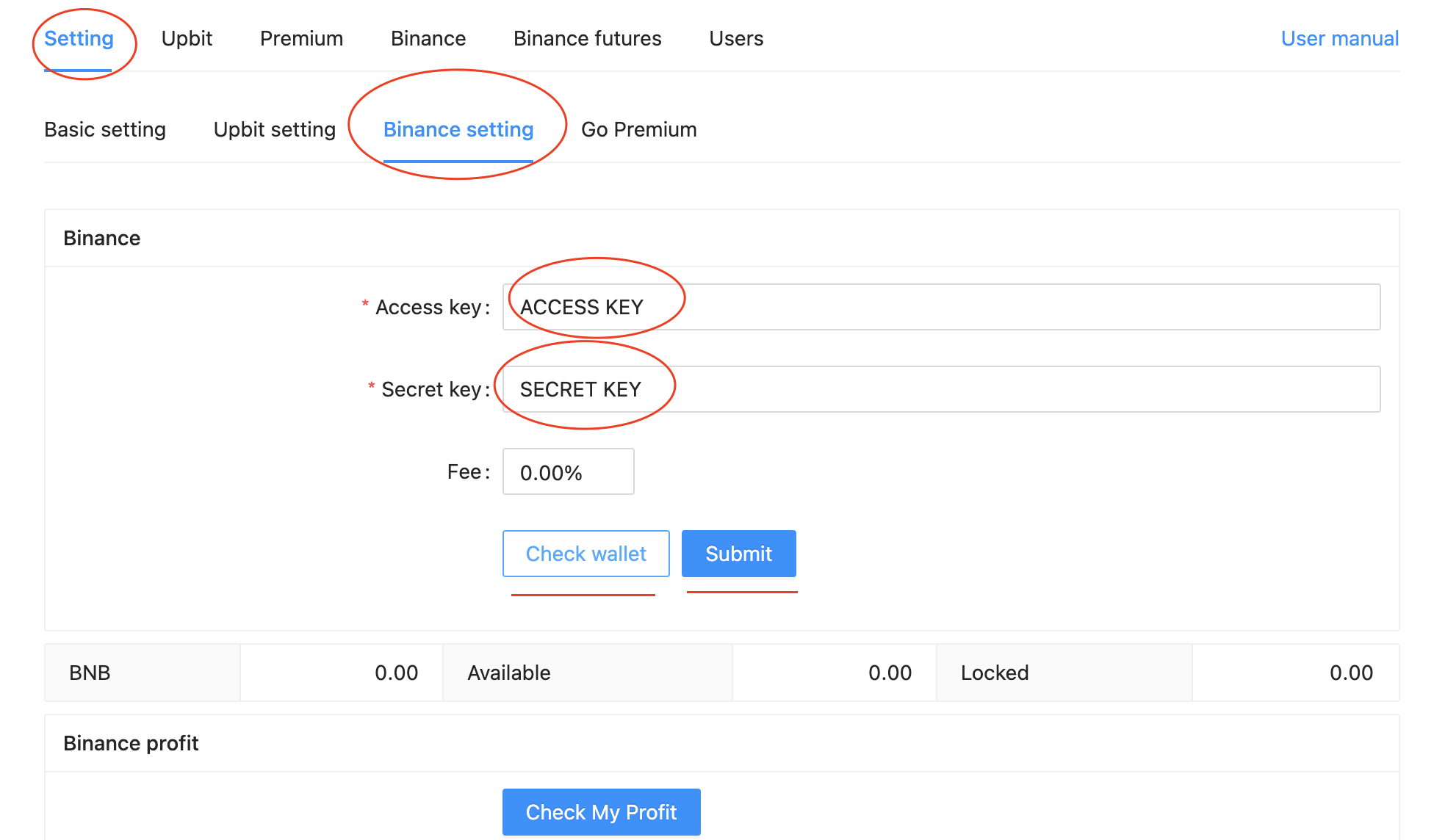Select the Users tab

click(736, 38)
